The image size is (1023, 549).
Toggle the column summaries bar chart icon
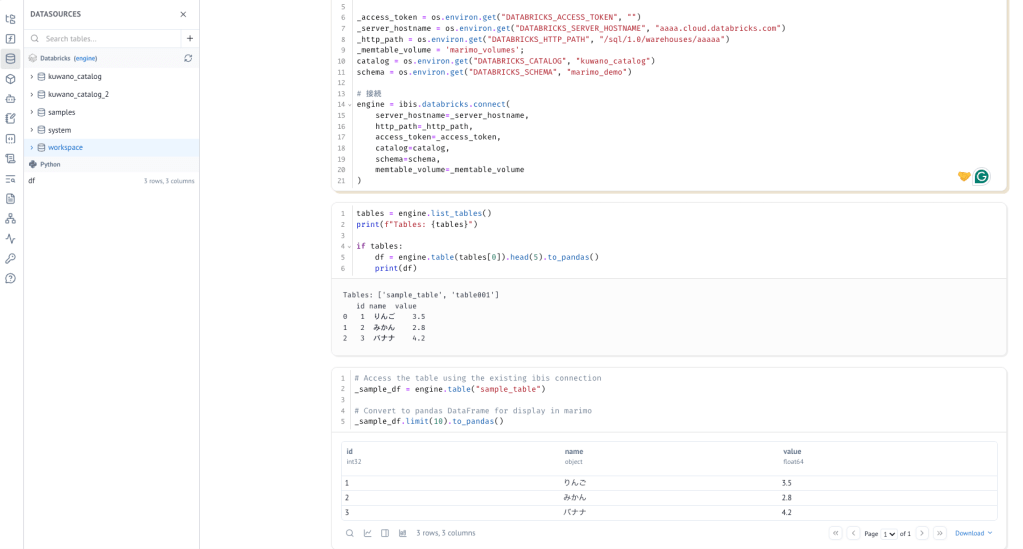(403, 533)
